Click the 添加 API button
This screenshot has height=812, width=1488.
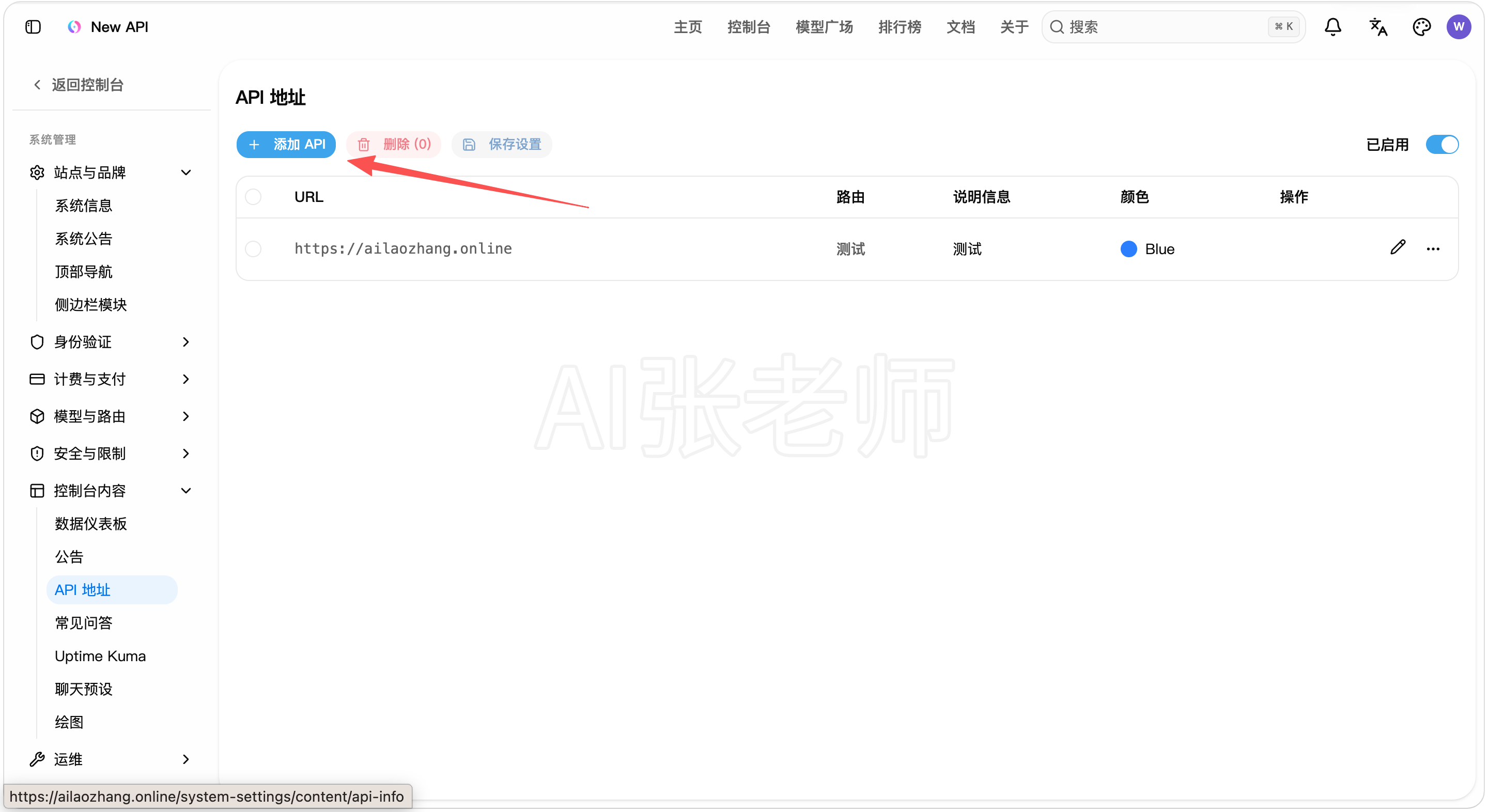point(286,144)
